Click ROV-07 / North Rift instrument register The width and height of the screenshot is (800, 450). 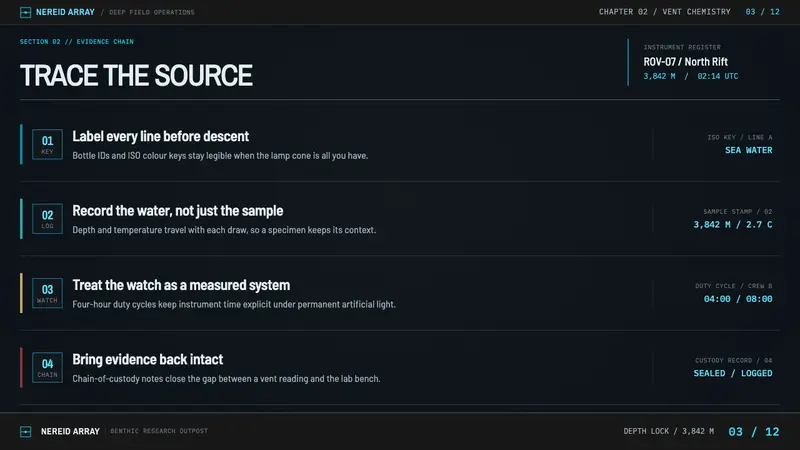[685, 62]
